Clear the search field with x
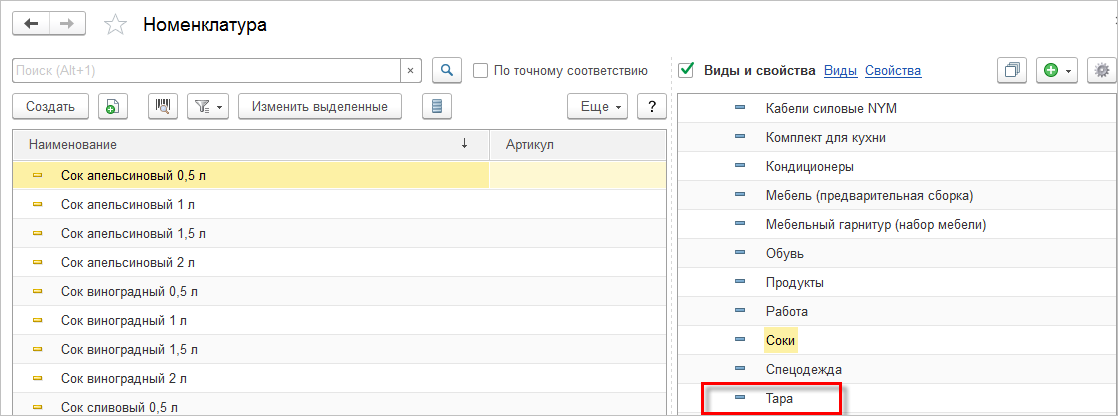Viewport: 1118px width, 416px height. click(x=411, y=71)
